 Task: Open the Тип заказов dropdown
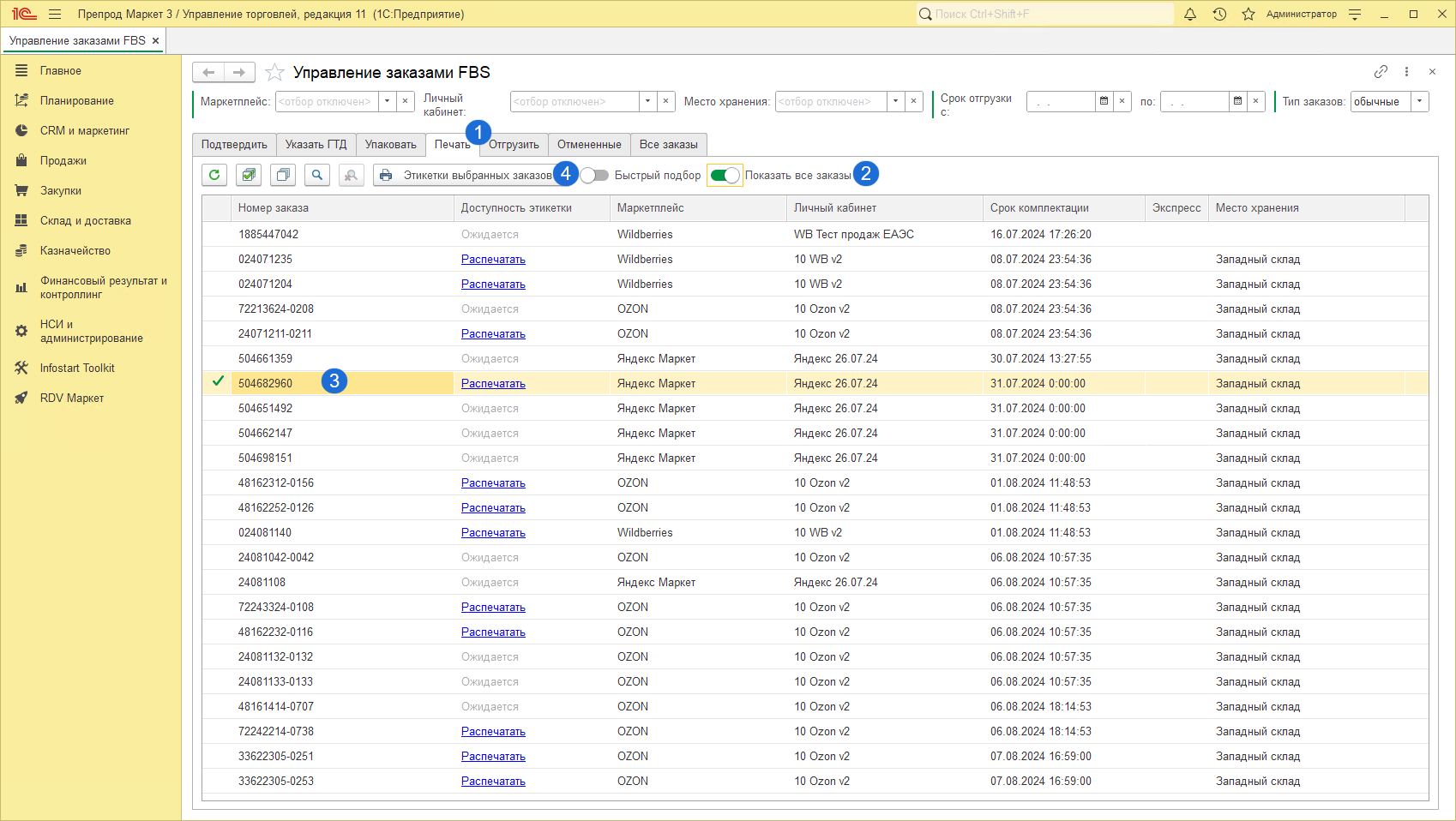pos(1420,102)
